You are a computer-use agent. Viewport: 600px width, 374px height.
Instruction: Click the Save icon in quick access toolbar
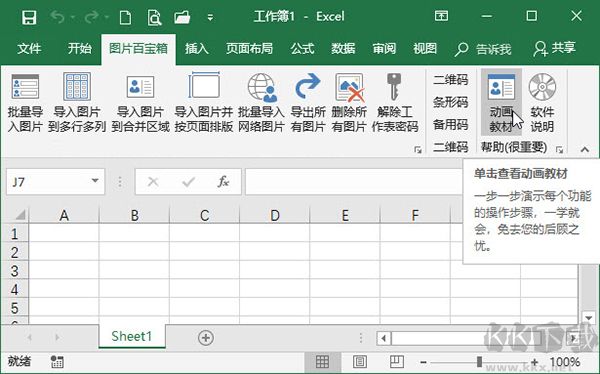point(29,17)
